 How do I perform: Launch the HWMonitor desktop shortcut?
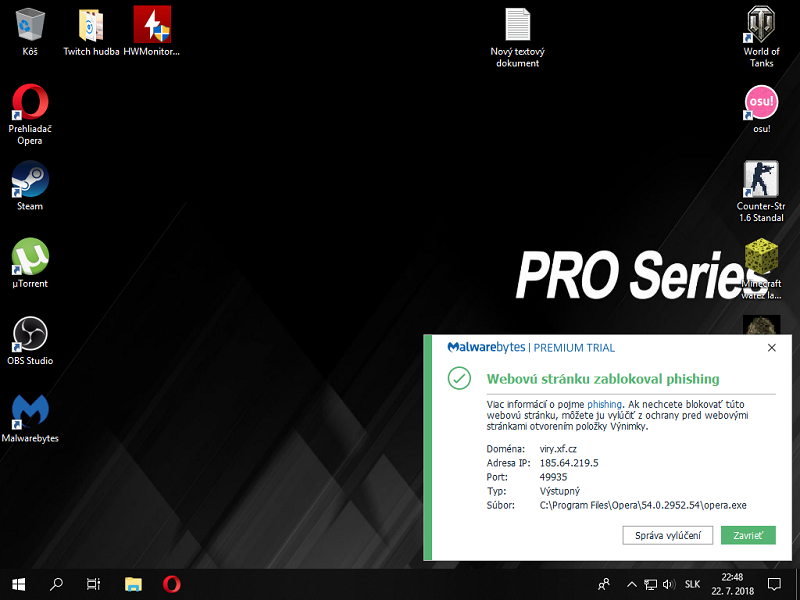152,31
